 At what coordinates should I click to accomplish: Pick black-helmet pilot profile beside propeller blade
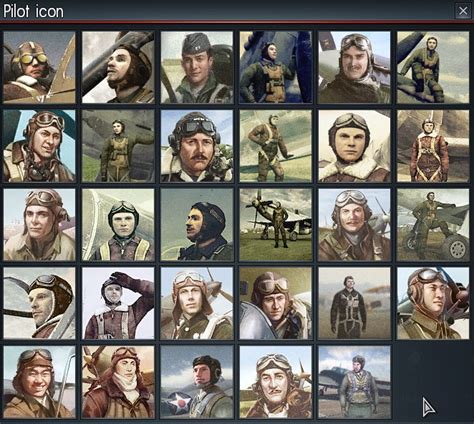(x=39, y=303)
